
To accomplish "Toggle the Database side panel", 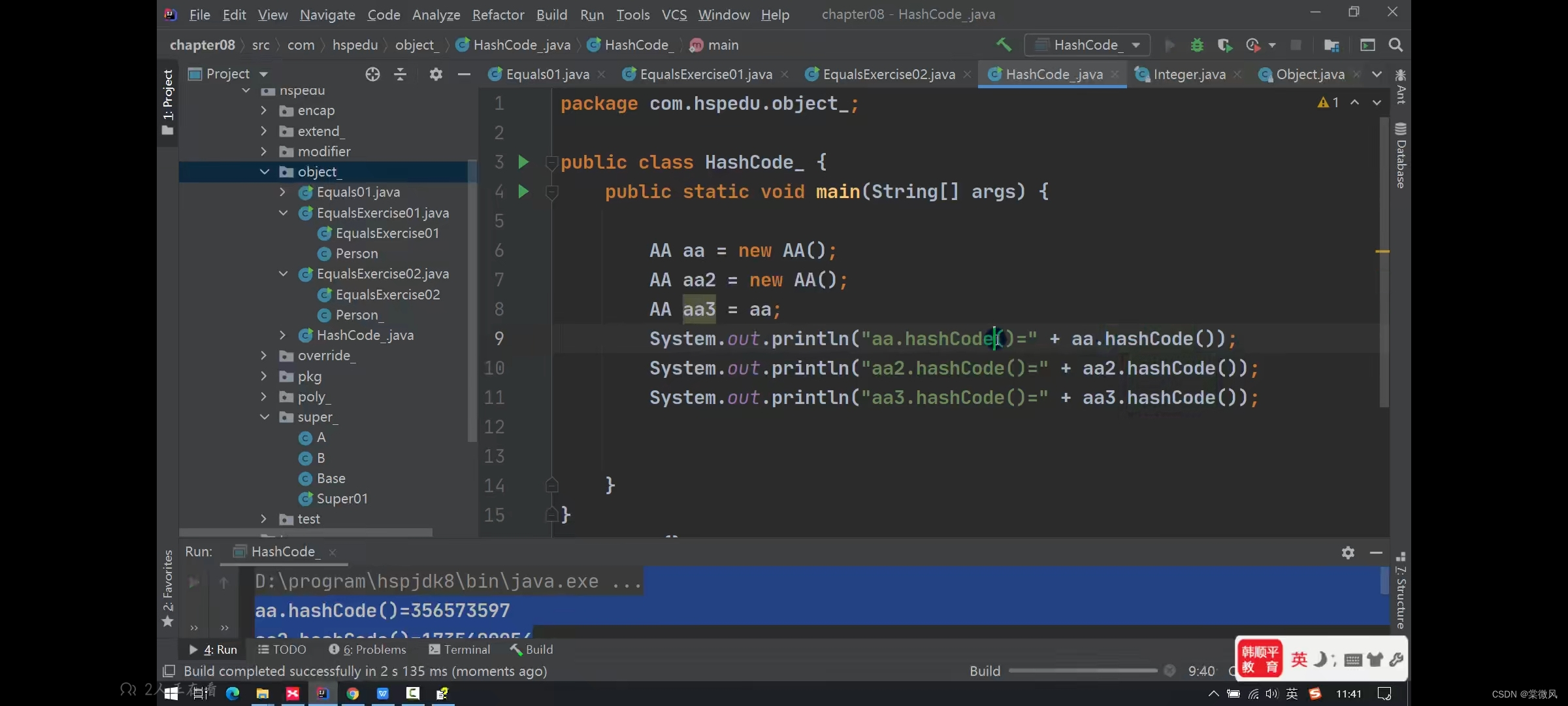I will 1401,156.
